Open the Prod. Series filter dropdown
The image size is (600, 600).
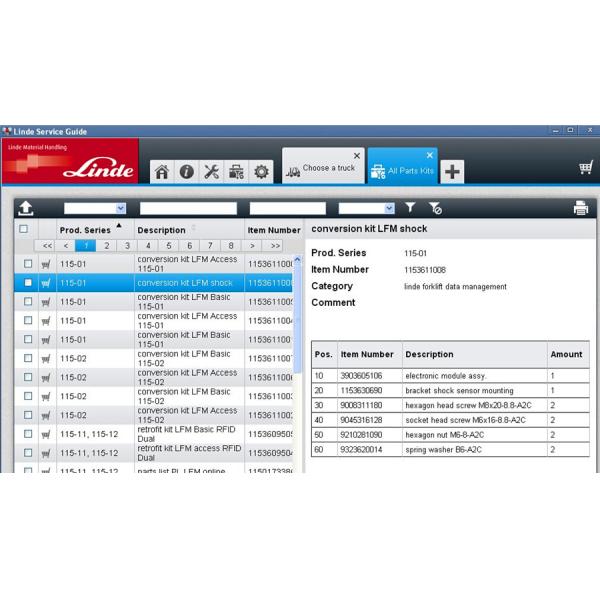tap(121, 208)
